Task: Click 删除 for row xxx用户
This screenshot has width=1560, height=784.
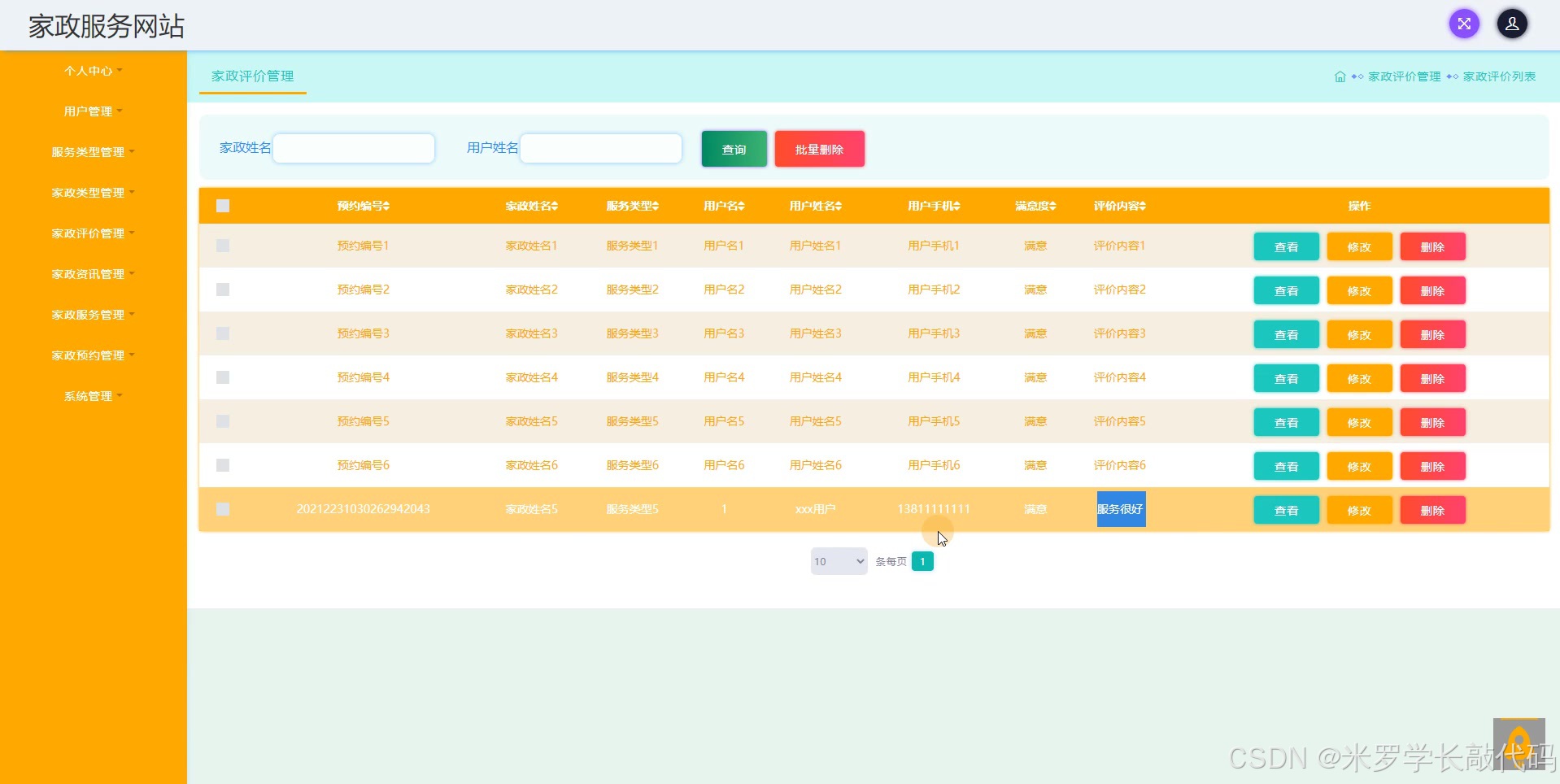Action: tap(1432, 510)
